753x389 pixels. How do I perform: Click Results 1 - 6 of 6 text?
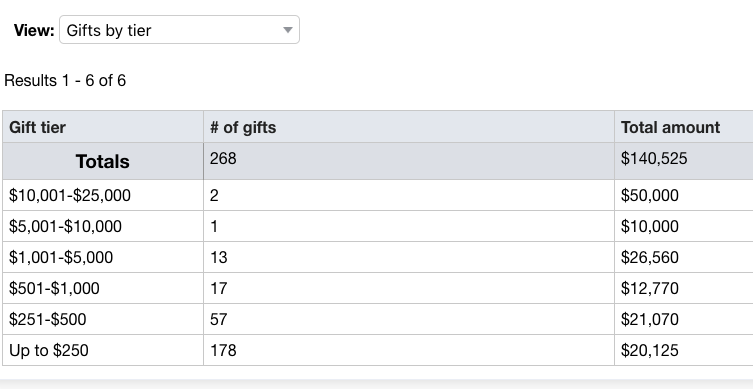[x=65, y=80]
